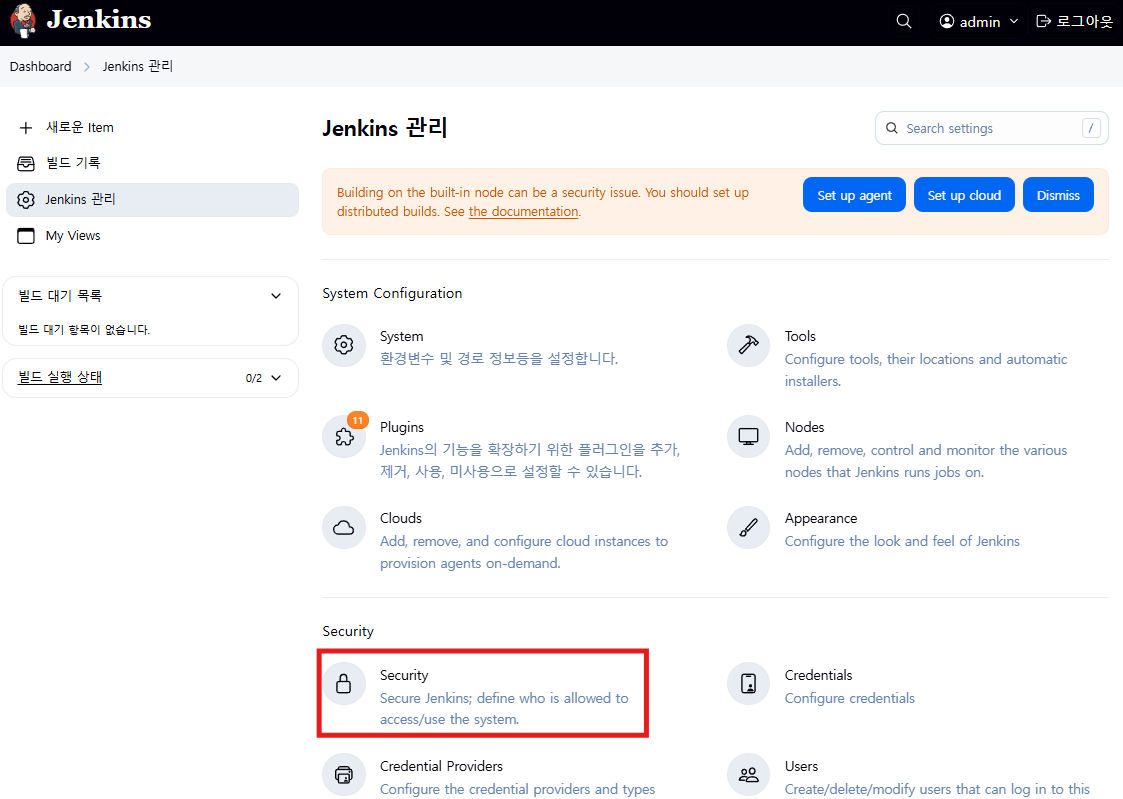Click the breadcrumb chevron after Dashboard
Image resolution: width=1123 pixels, height=799 pixels.
coord(87,67)
